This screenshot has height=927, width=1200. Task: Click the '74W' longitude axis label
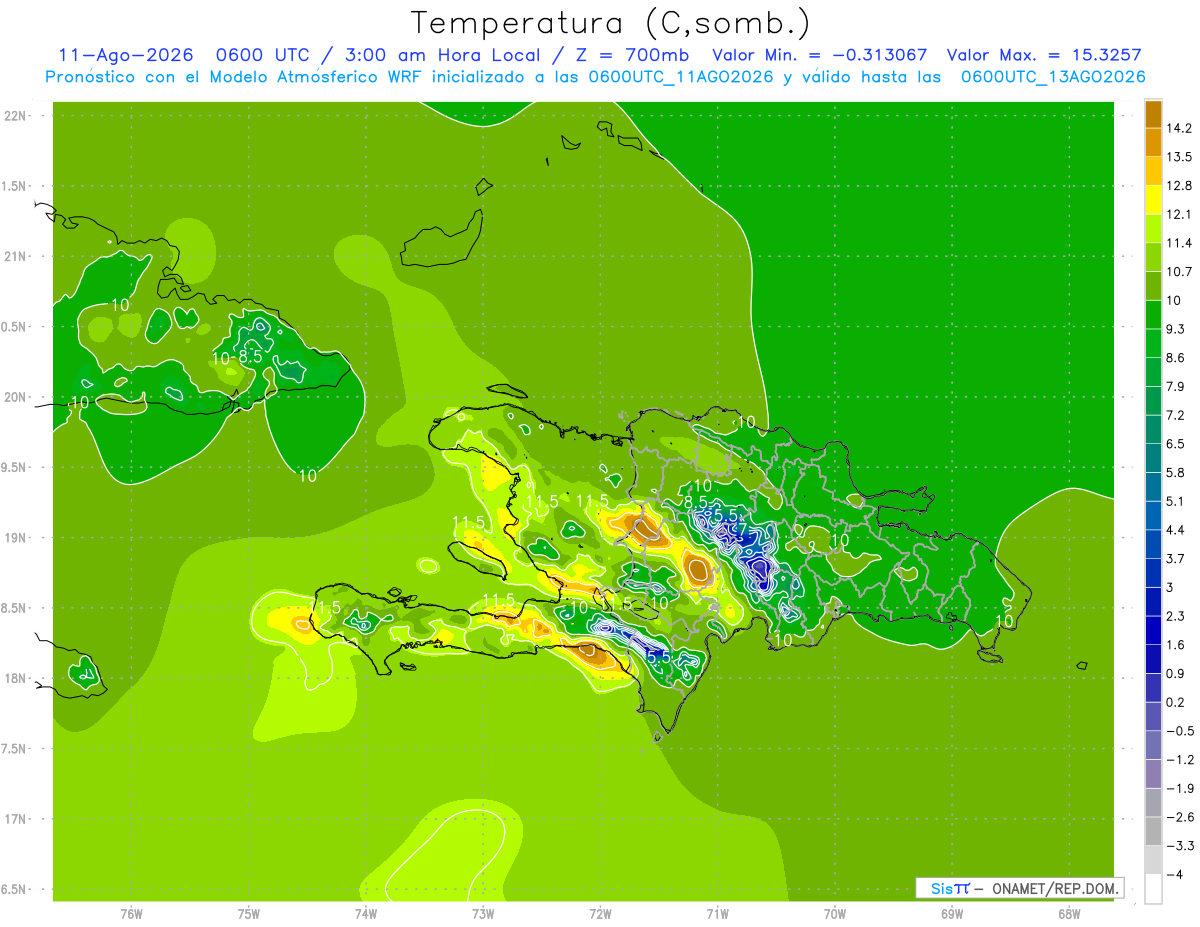click(x=366, y=913)
